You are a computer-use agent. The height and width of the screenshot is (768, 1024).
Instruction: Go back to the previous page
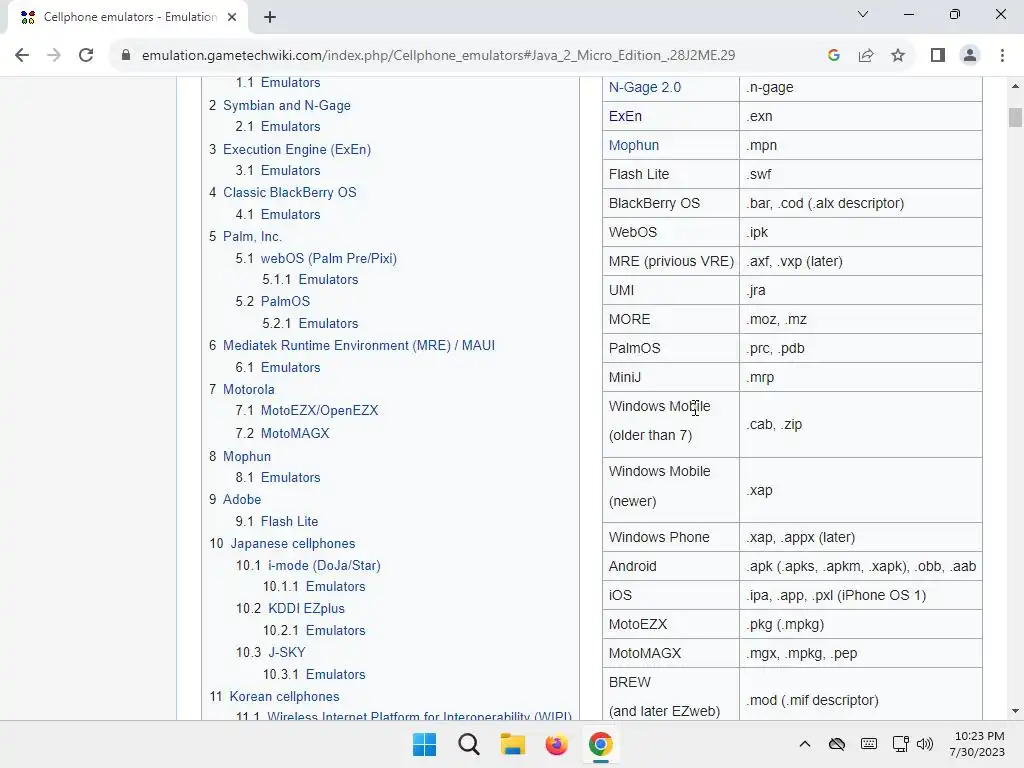coord(22,56)
